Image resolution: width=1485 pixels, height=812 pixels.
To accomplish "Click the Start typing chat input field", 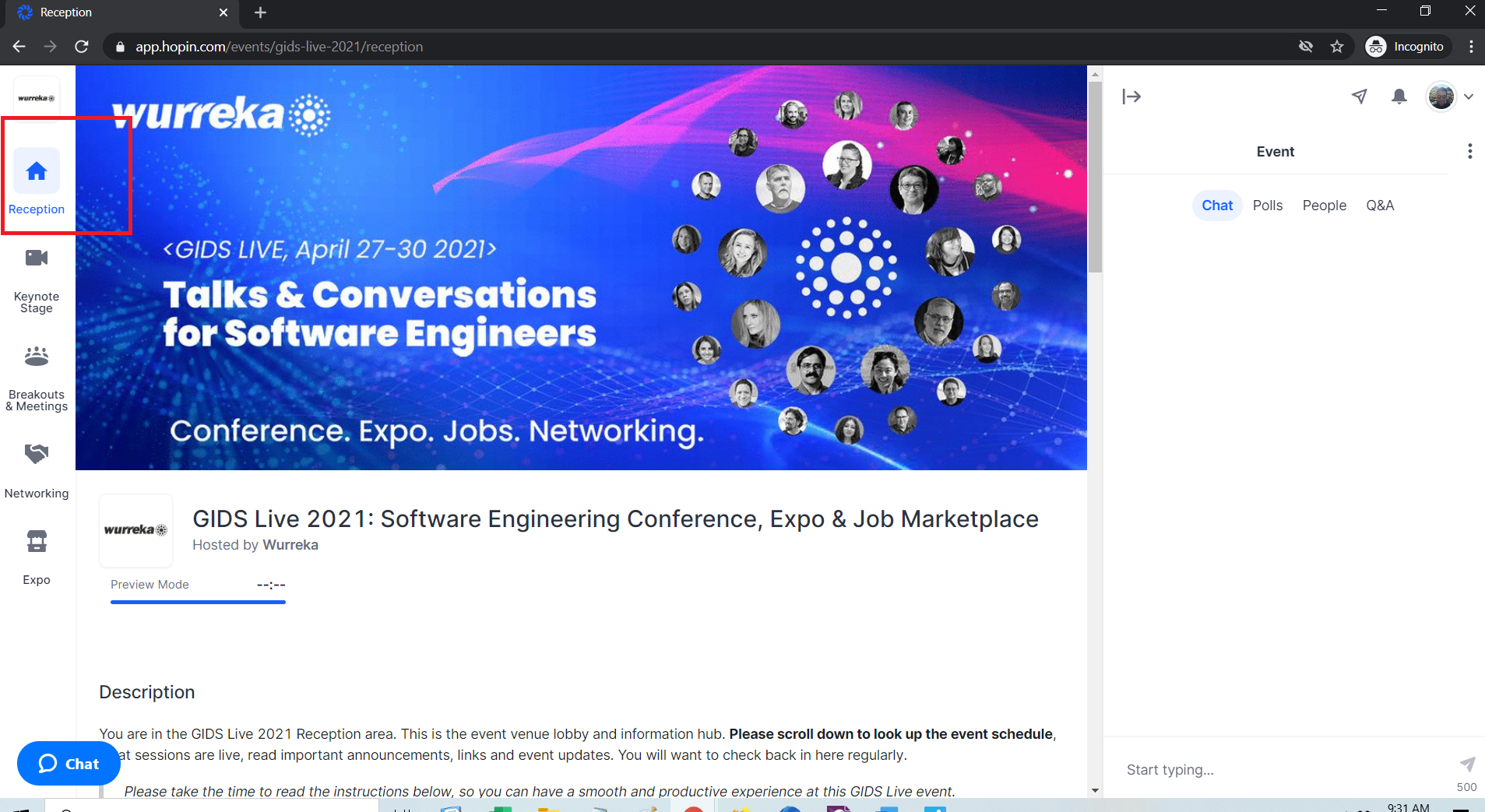I will click(1285, 770).
